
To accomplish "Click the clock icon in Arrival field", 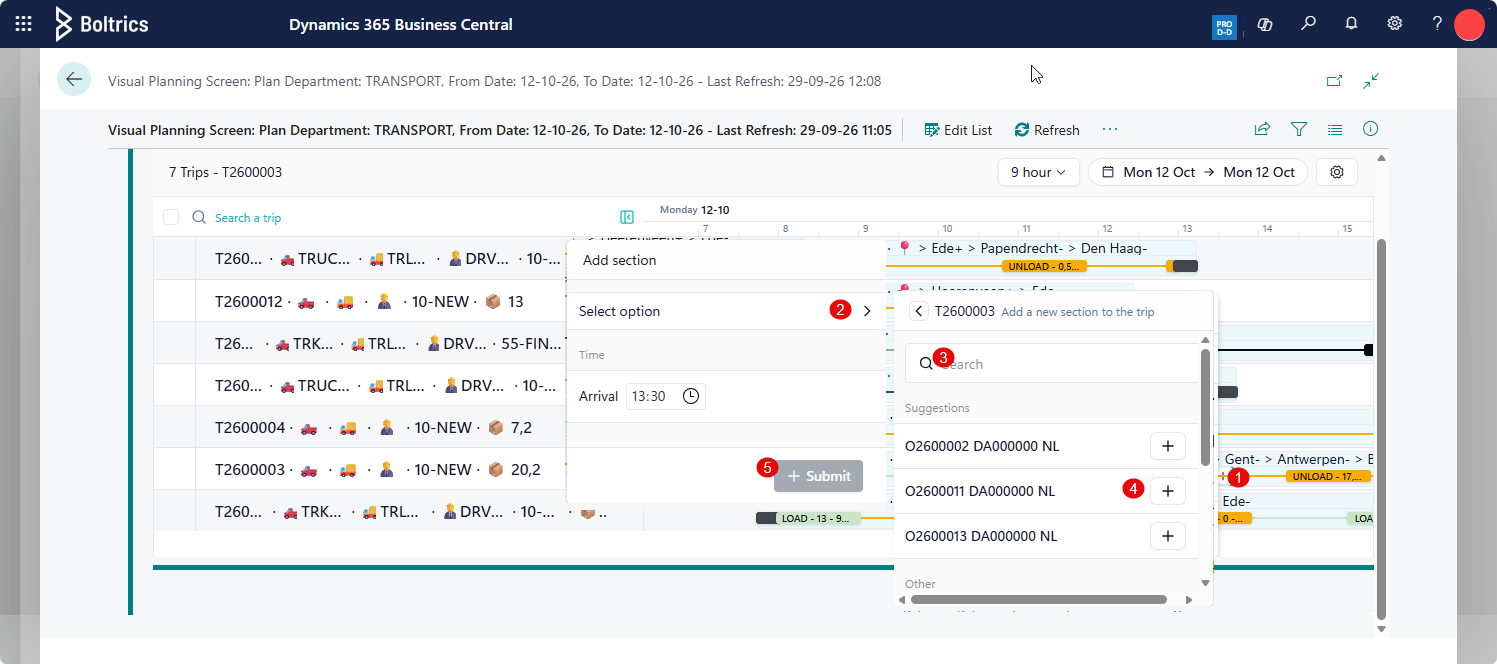I will pyautogui.click(x=691, y=396).
